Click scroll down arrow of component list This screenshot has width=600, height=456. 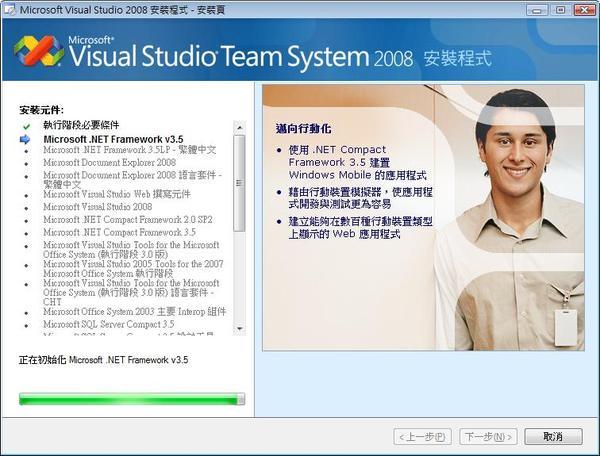pyautogui.click(x=240, y=329)
